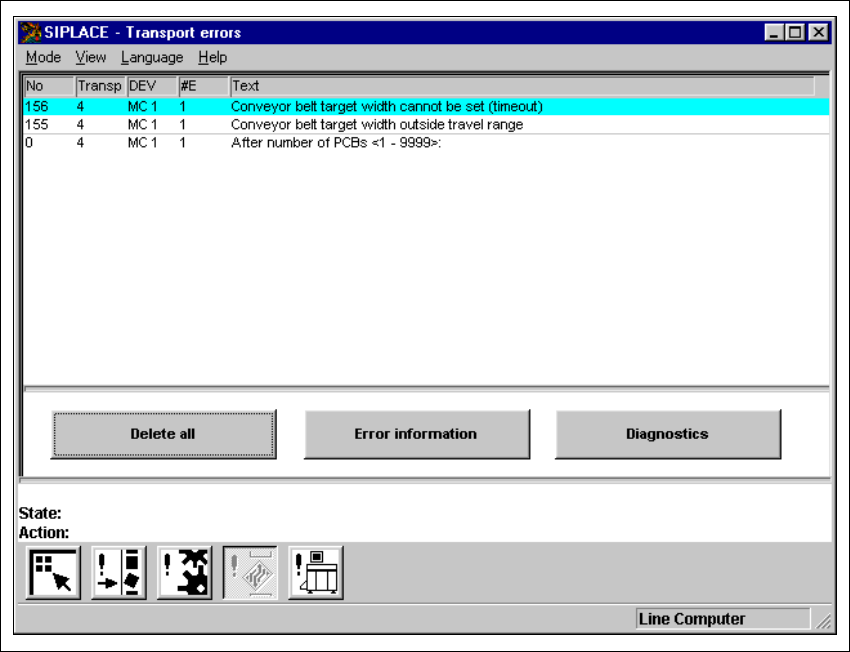This screenshot has width=850, height=652.
Task: Click the machine station error icon
Action: click(315, 573)
